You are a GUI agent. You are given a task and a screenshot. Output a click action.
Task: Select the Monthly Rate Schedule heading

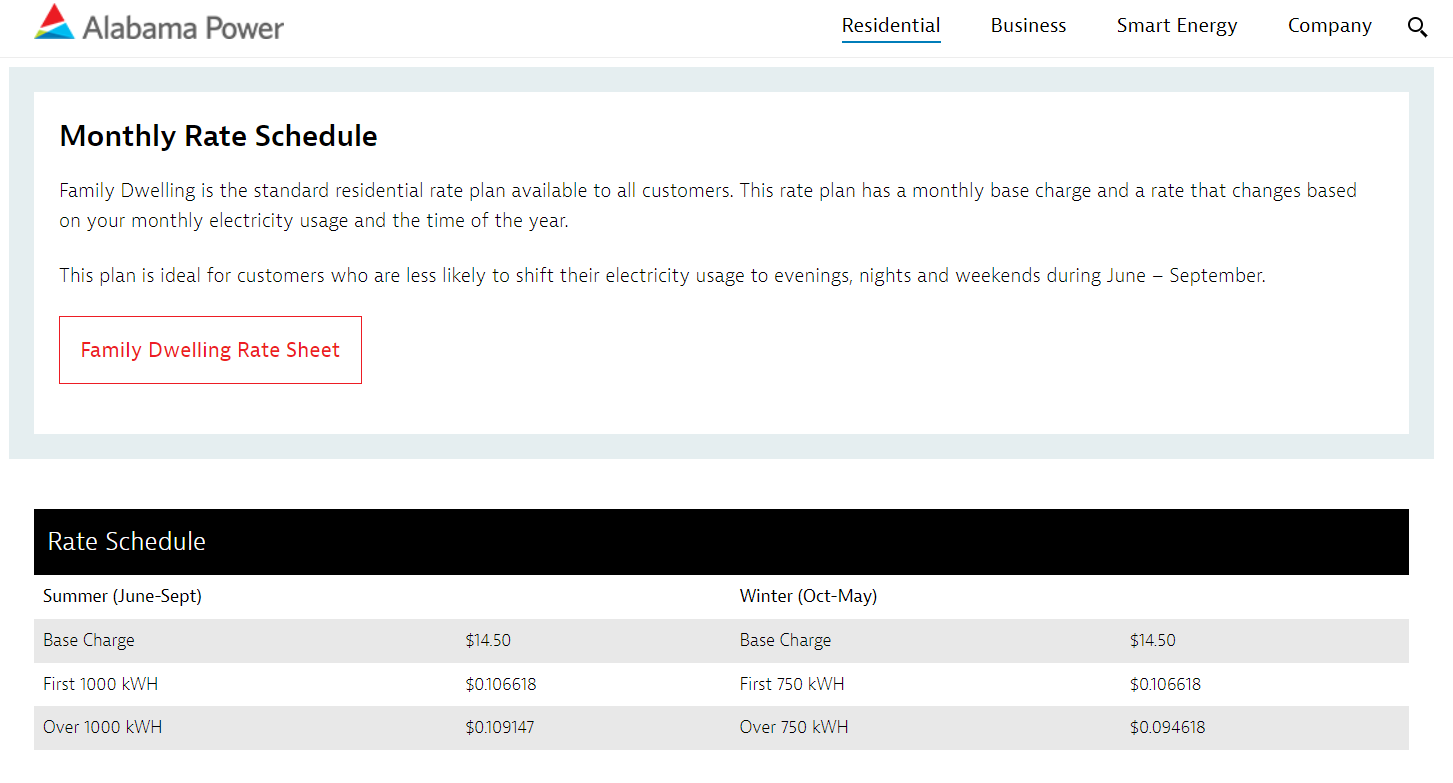coord(219,136)
